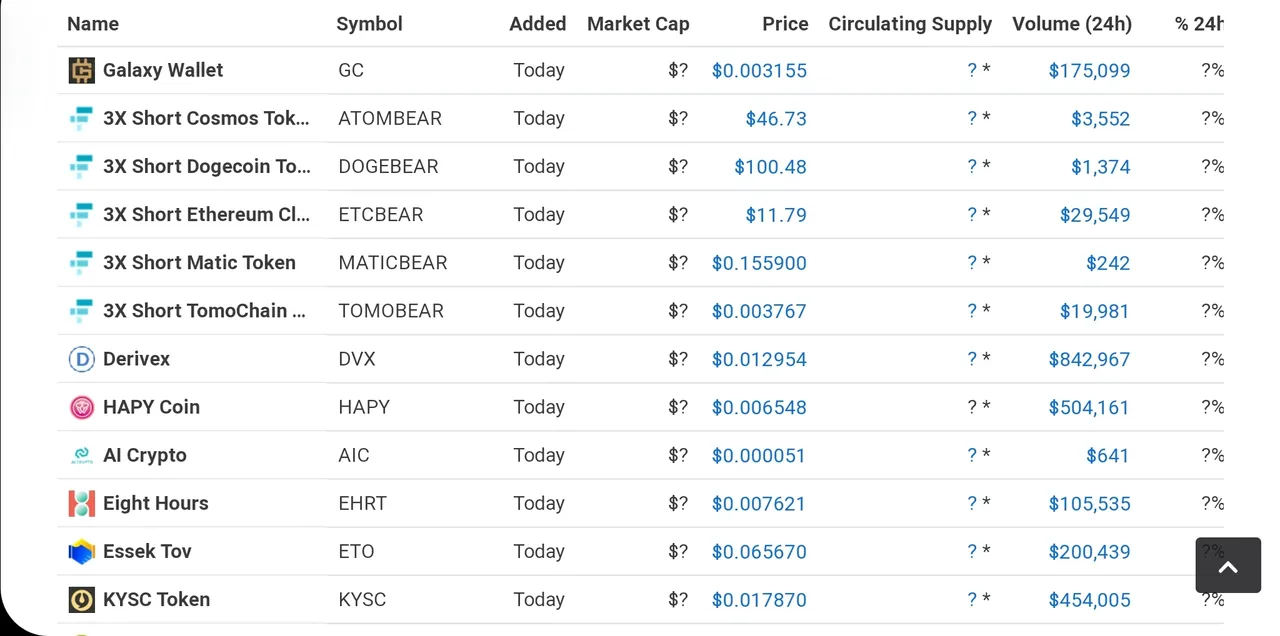Image resolution: width=1280 pixels, height=636 pixels.
Task: Click Derivex volume $842,967
Action: (x=1089, y=360)
